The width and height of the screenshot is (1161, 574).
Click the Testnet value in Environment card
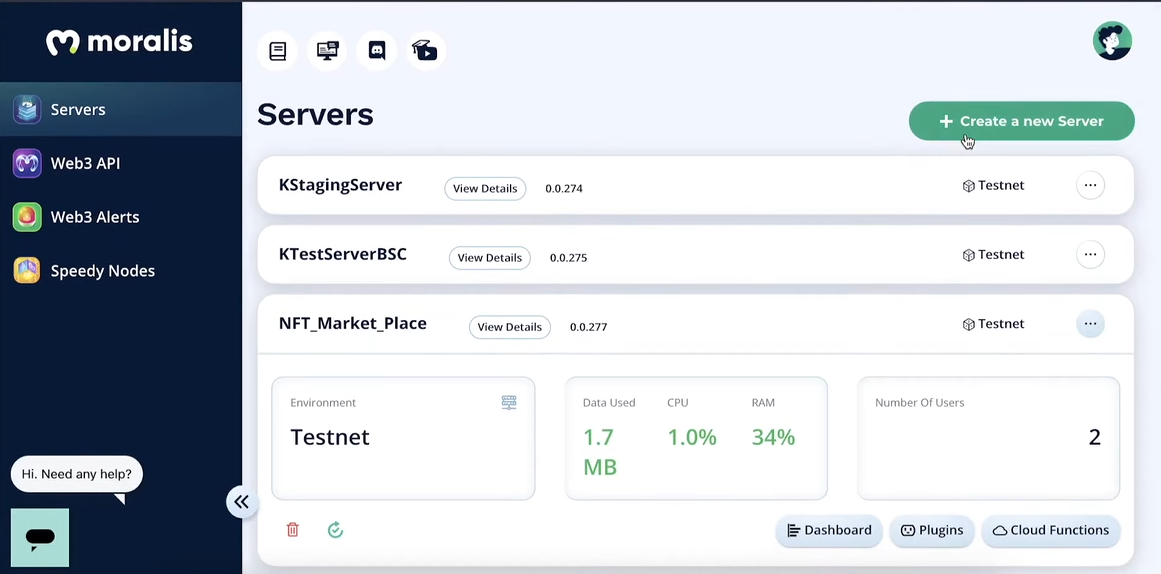(330, 437)
